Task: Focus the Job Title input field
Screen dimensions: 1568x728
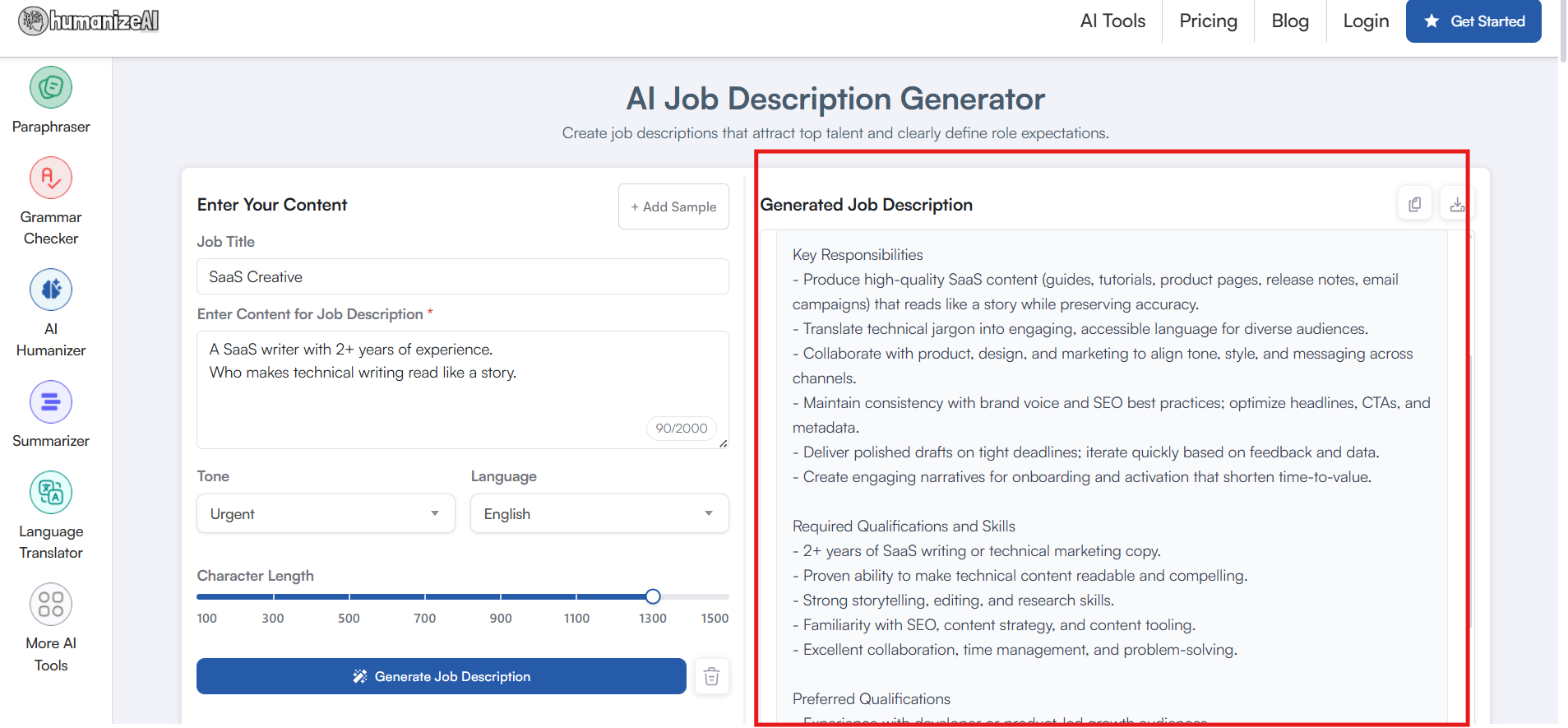Action: (463, 276)
